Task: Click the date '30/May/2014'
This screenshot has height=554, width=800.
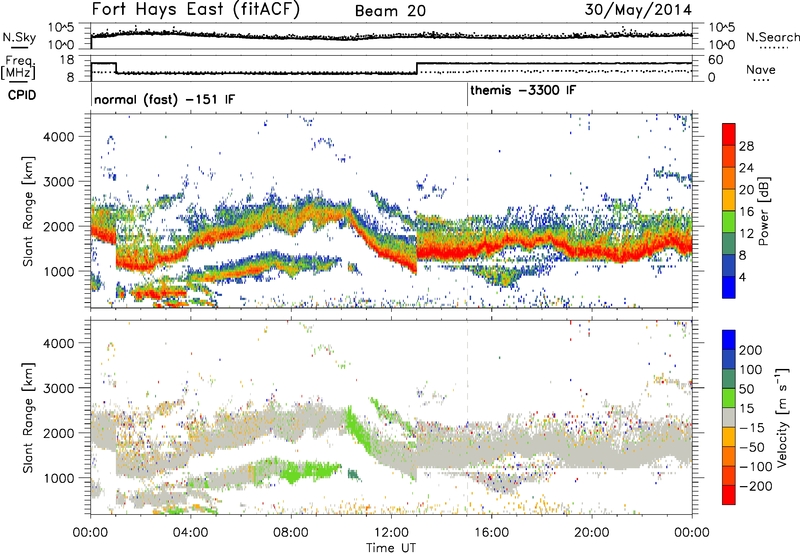Action: point(638,10)
